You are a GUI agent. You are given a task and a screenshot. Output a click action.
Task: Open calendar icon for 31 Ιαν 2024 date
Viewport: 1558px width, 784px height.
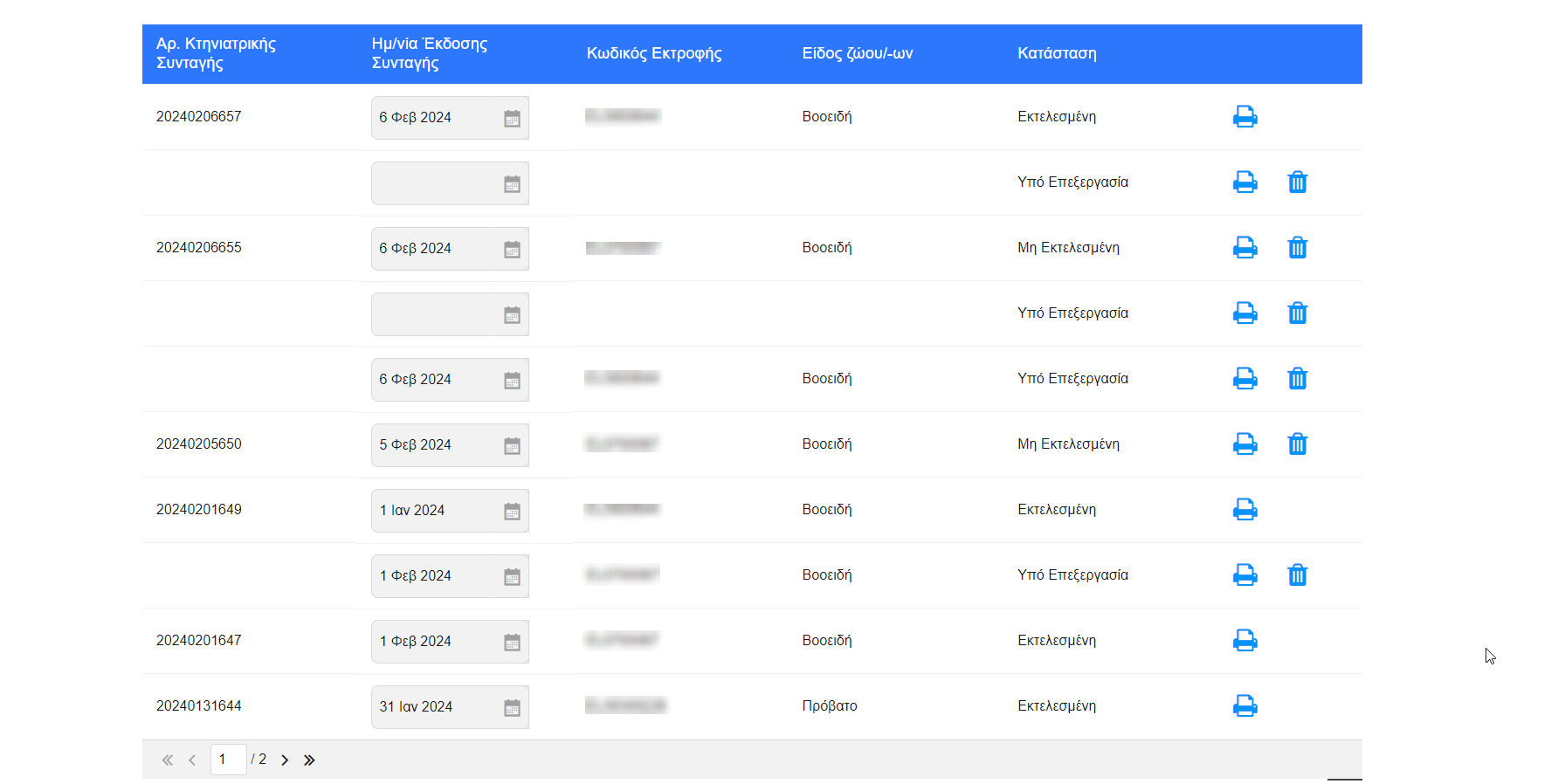tap(512, 707)
